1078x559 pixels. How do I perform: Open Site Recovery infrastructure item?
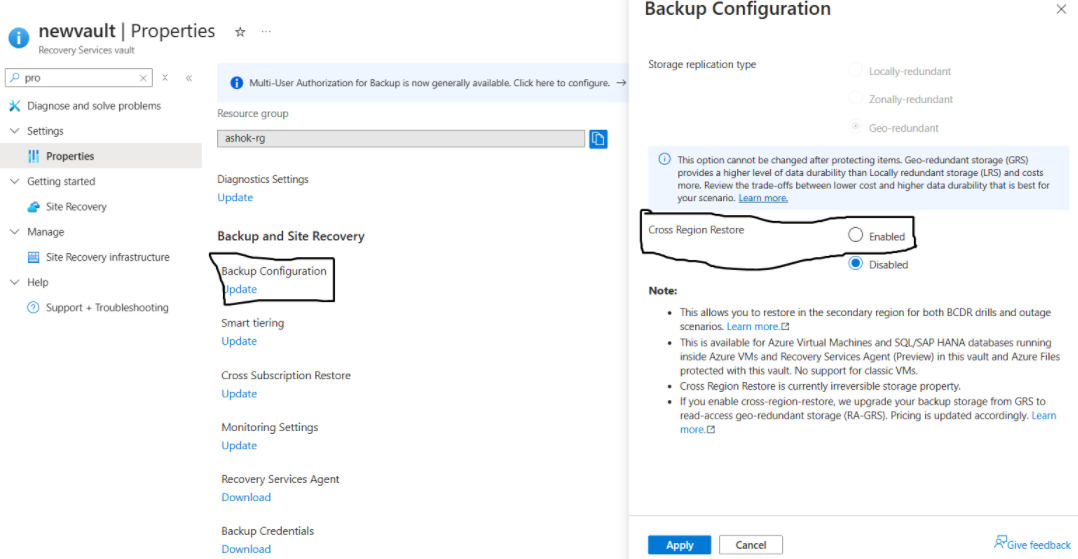(x=107, y=257)
